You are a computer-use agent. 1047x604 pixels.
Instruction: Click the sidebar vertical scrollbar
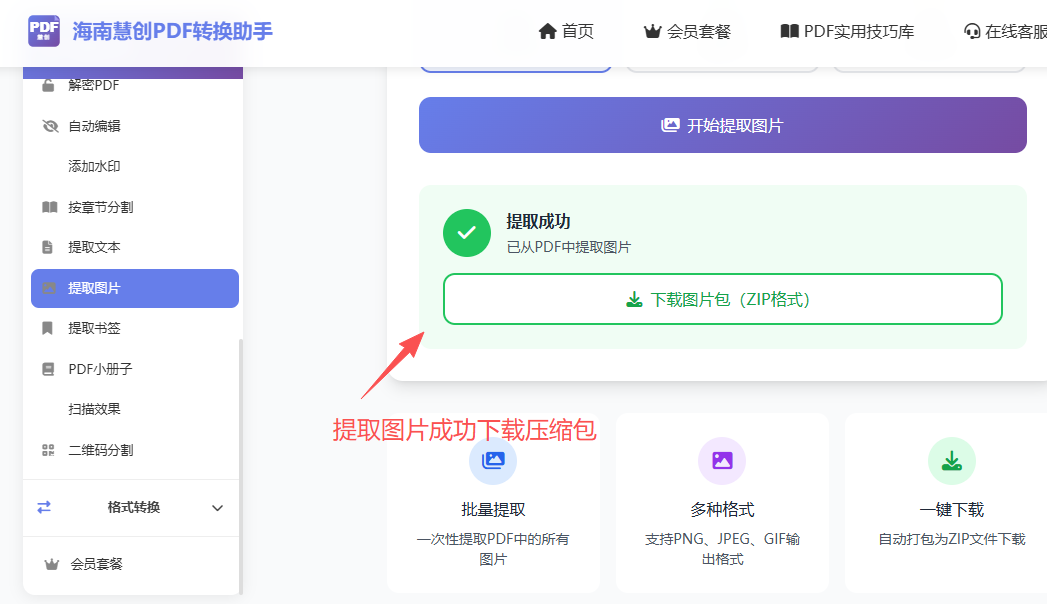pos(241,466)
